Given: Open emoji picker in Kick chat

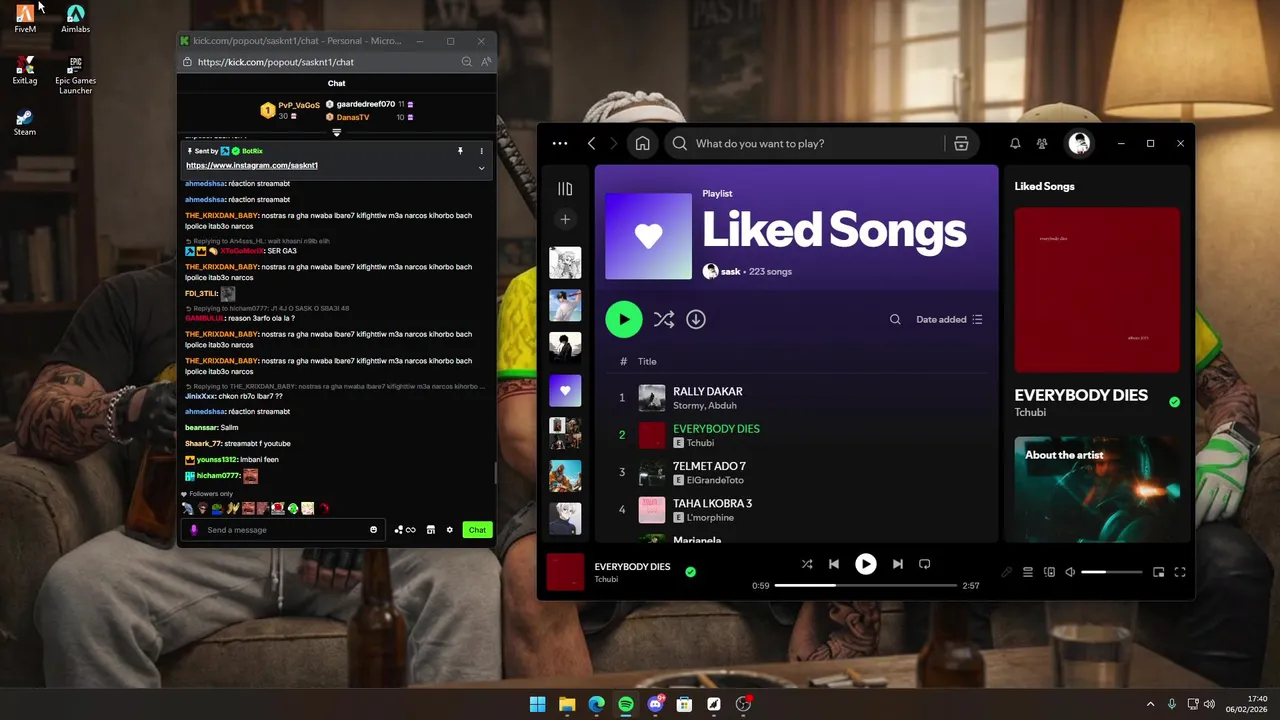Looking at the screenshot, I should (x=374, y=530).
